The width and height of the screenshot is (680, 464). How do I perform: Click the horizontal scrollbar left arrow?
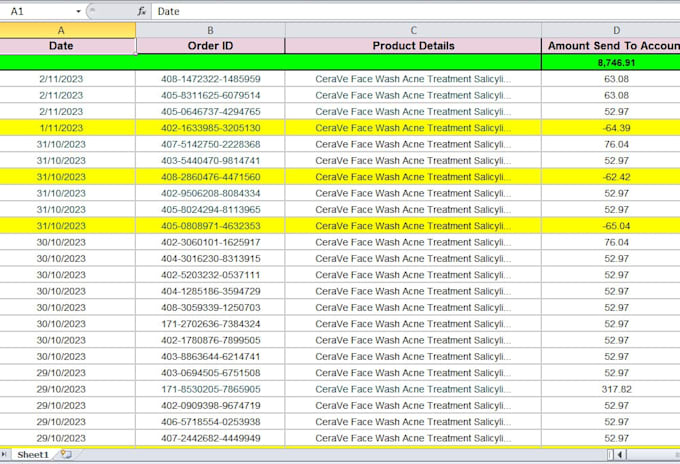pos(620,454)
